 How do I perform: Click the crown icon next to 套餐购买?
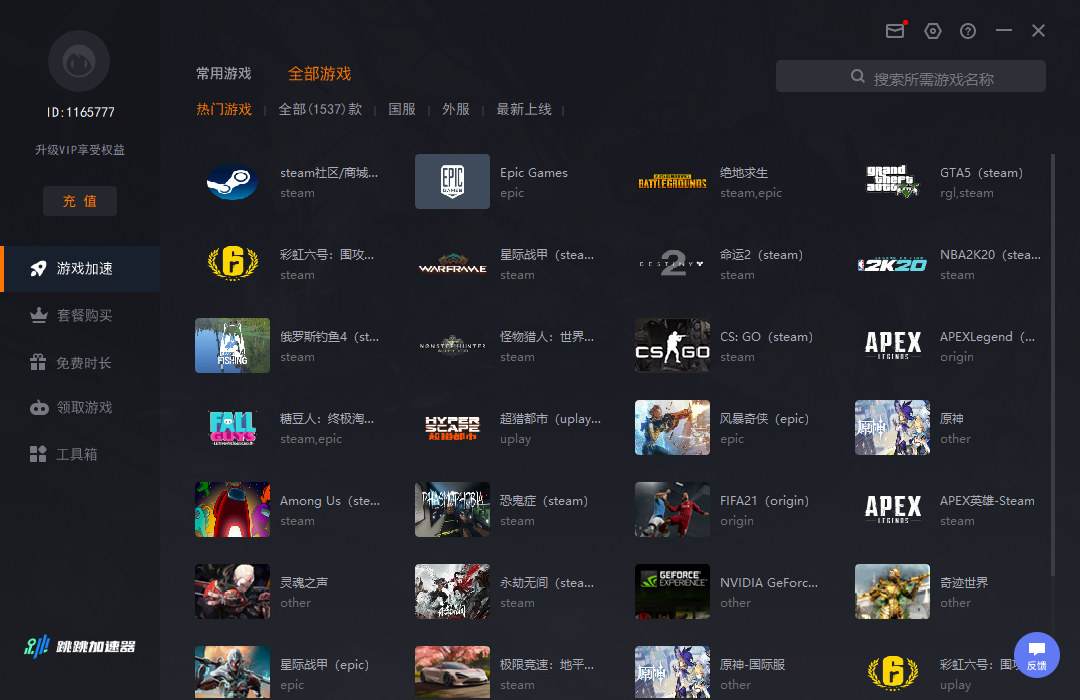click(39, 316)
